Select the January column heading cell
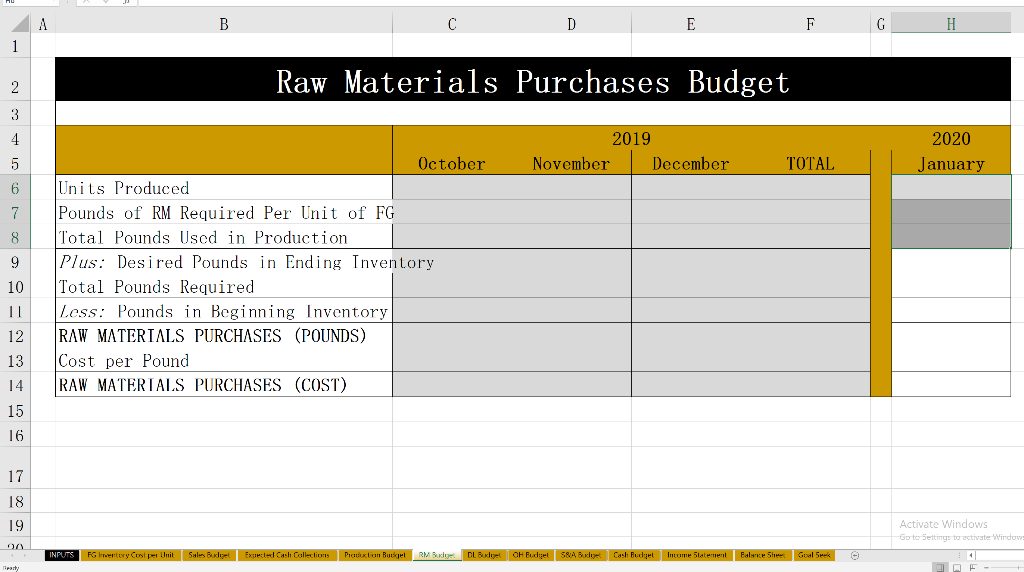 pyautogui.click(x=951, y=163)
